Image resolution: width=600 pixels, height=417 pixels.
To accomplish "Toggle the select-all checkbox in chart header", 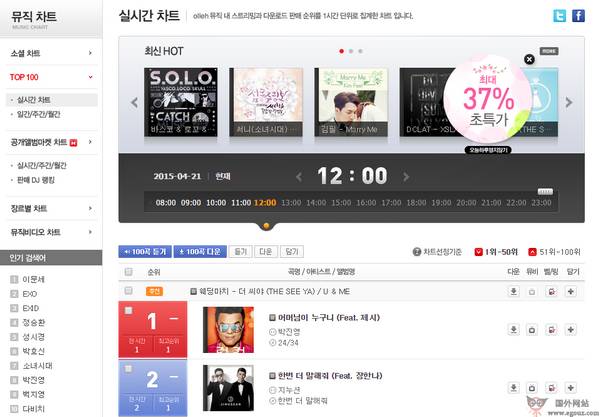I will pos(129,272).
